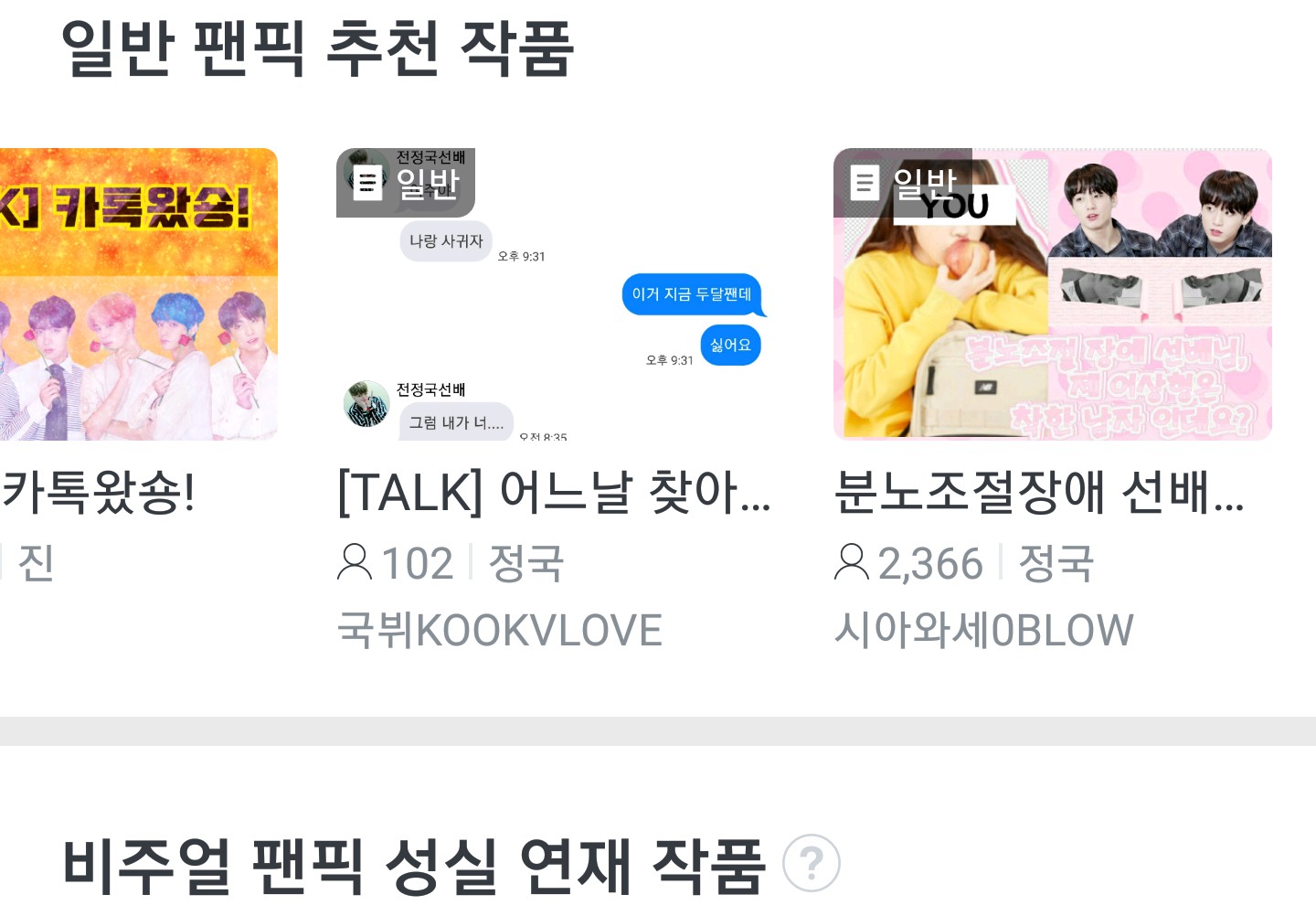Viewport: 1316px width, 916px height.
Task: Select the 정국 tag next to 102
Action: (526, 563)
